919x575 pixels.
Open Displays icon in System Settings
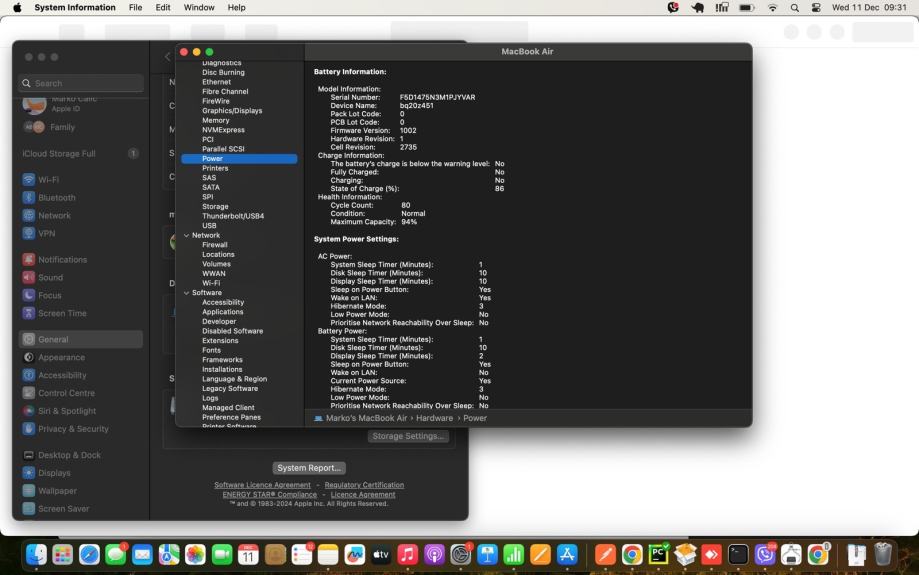point(29,472)
